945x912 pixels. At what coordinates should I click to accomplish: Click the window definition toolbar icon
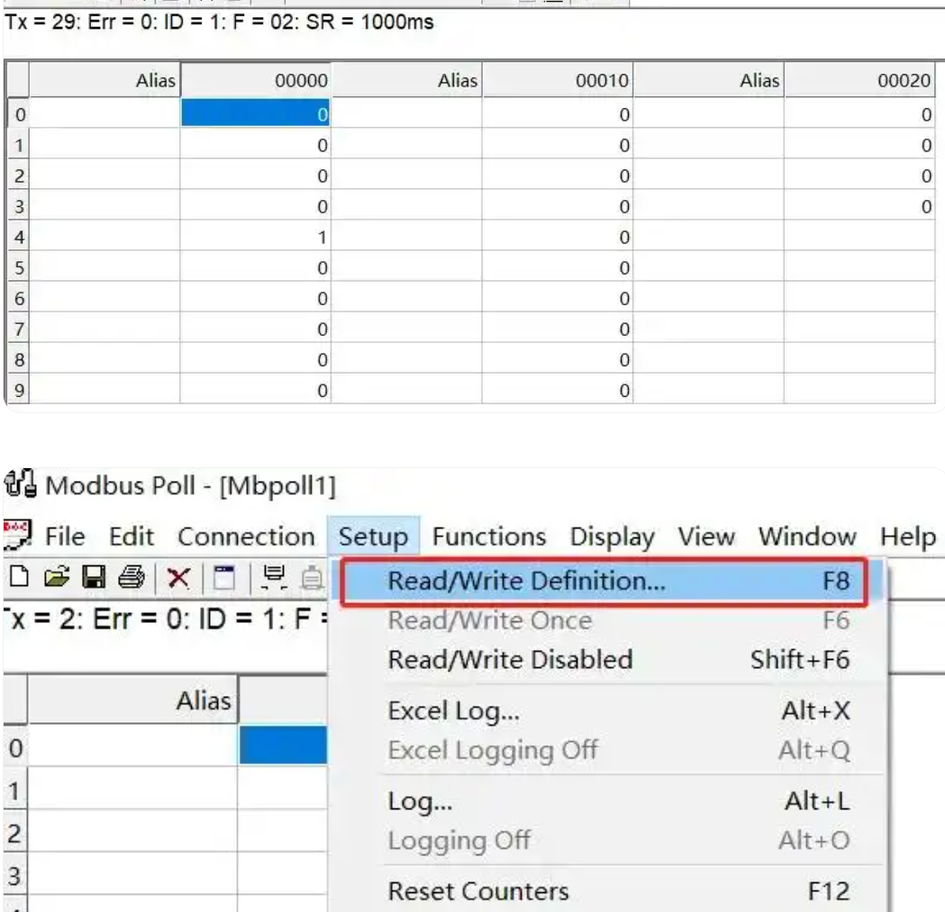click(x=225, y=577)
